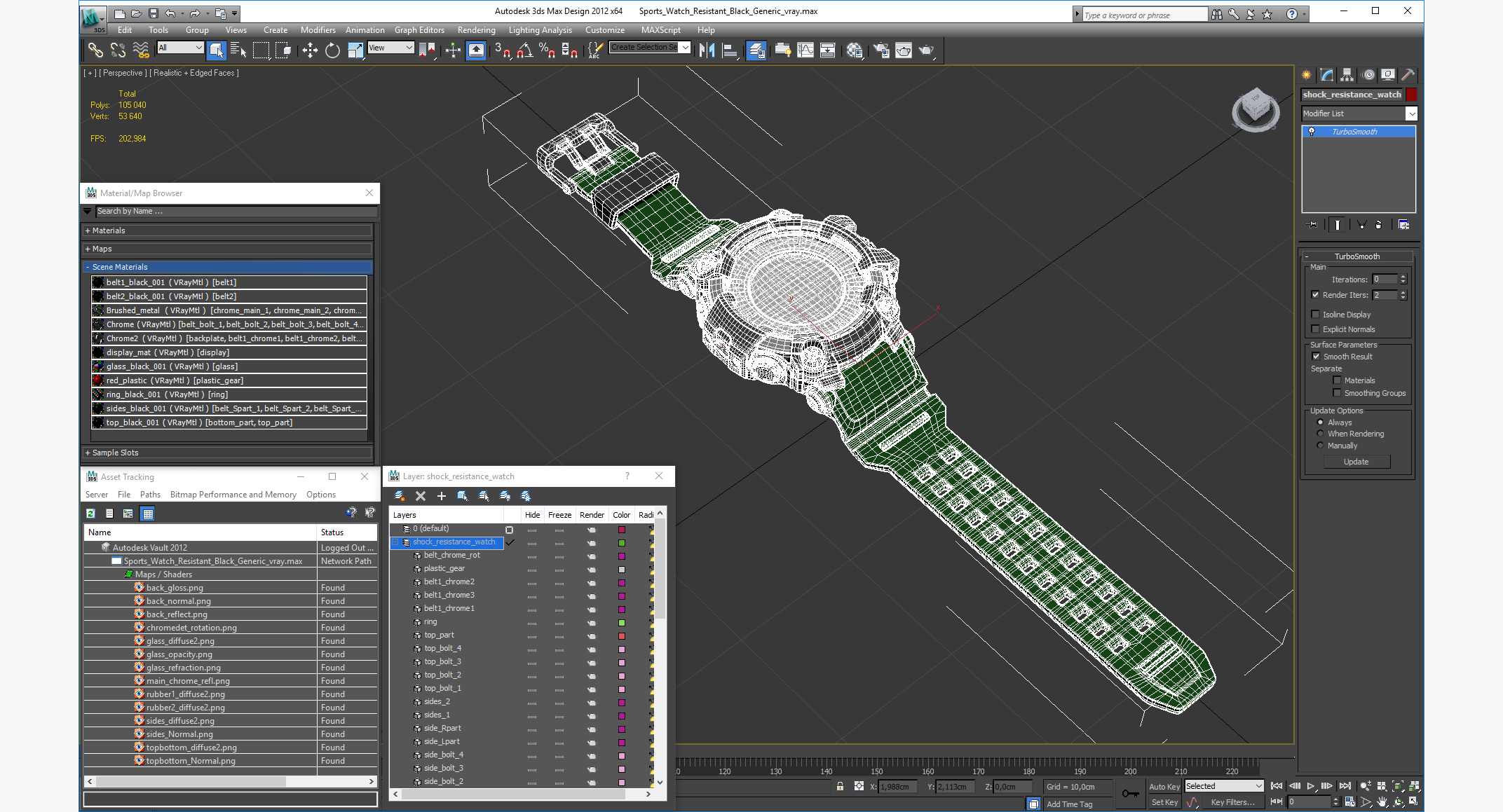Toggle the Smooth Result checkbox

tap(1316, 357)
